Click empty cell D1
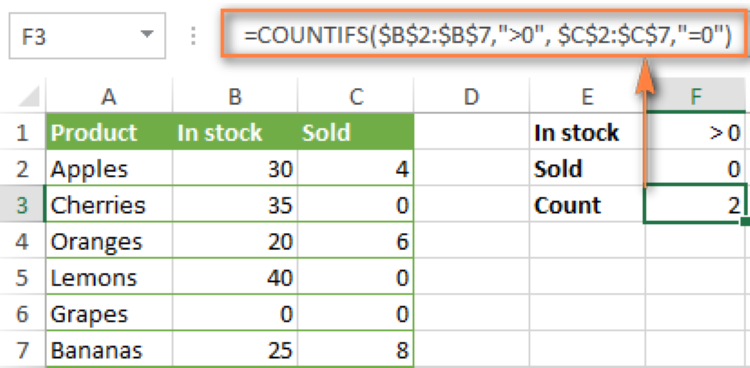The image size is (750, 368). coord(472,132)
